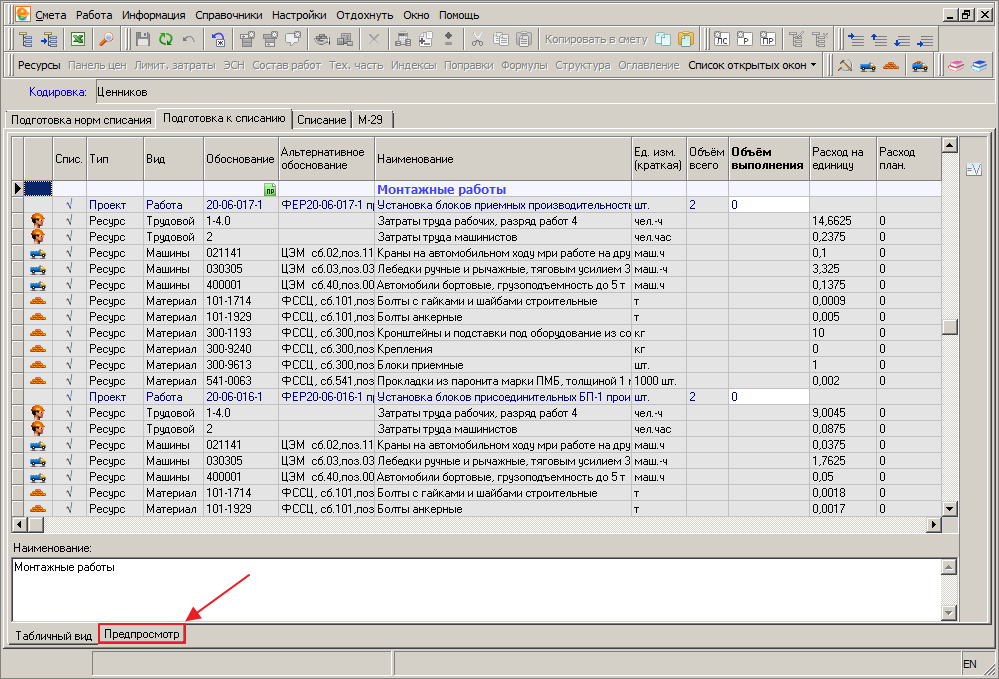The width and height of the screenshot is (999, 679).
Task: Click the orange bricks materials icon
Action: 892,66
